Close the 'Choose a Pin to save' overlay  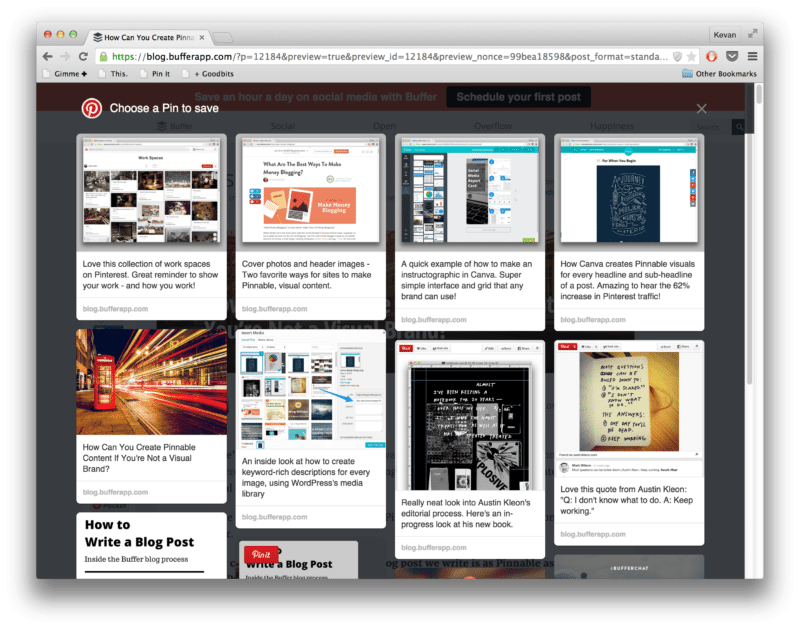[x=701, y=109]
